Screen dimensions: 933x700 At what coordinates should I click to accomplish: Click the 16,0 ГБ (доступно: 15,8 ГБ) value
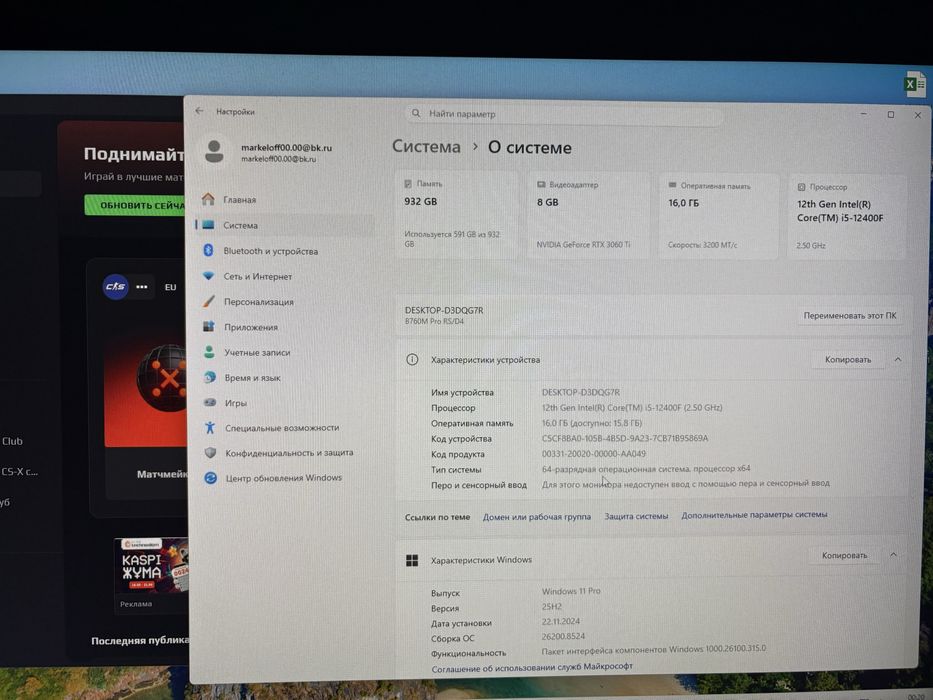coord(591,423)
